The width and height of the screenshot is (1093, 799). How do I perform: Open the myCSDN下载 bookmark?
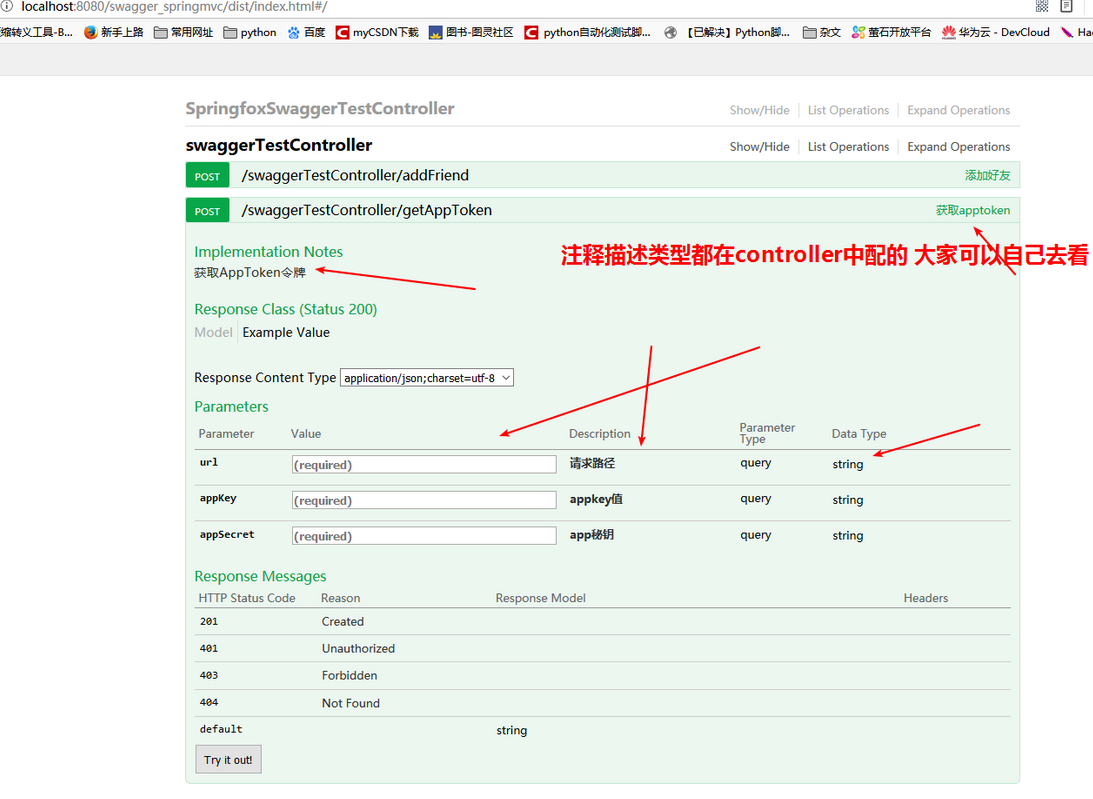pos(377,32)
